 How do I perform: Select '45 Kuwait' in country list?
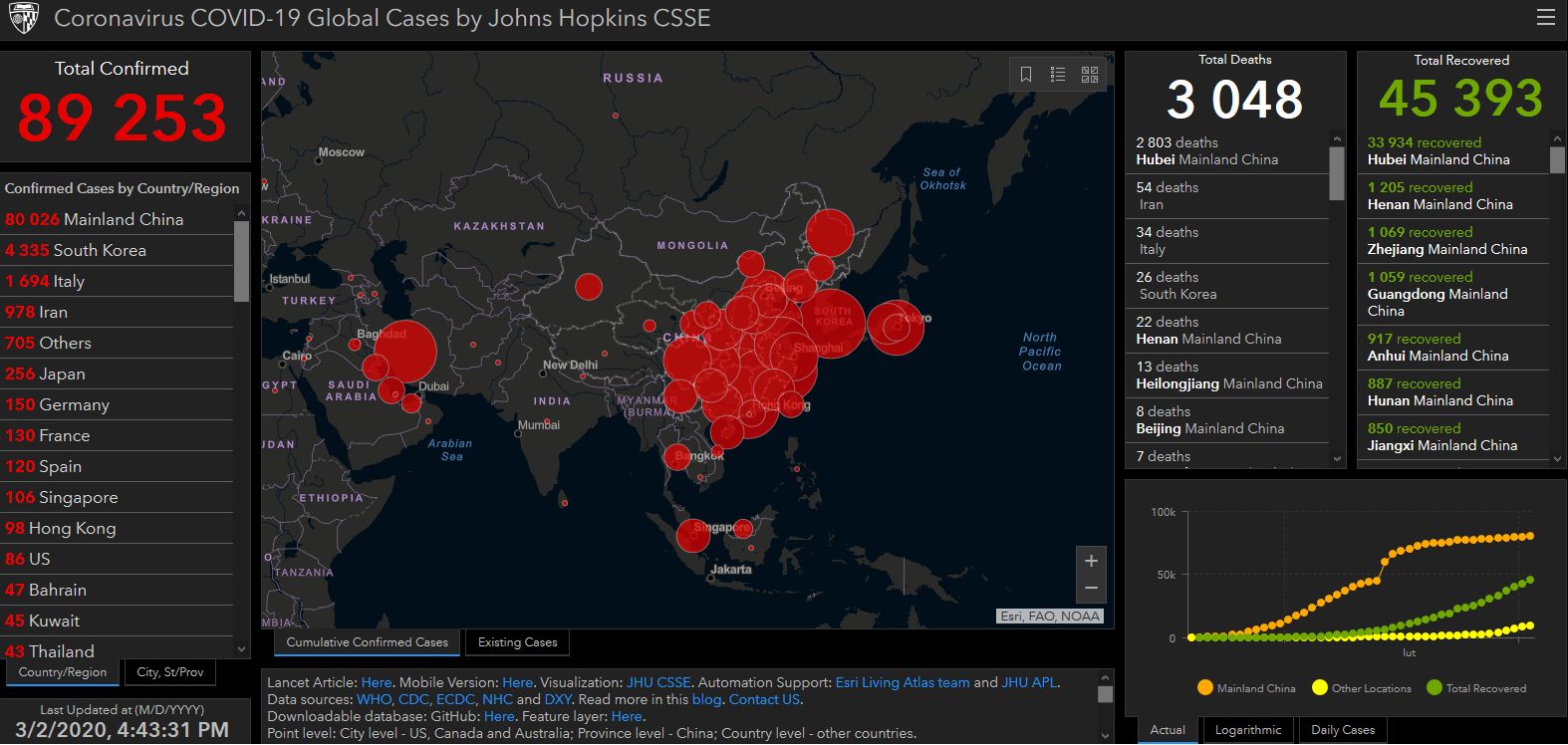point(117,621)
